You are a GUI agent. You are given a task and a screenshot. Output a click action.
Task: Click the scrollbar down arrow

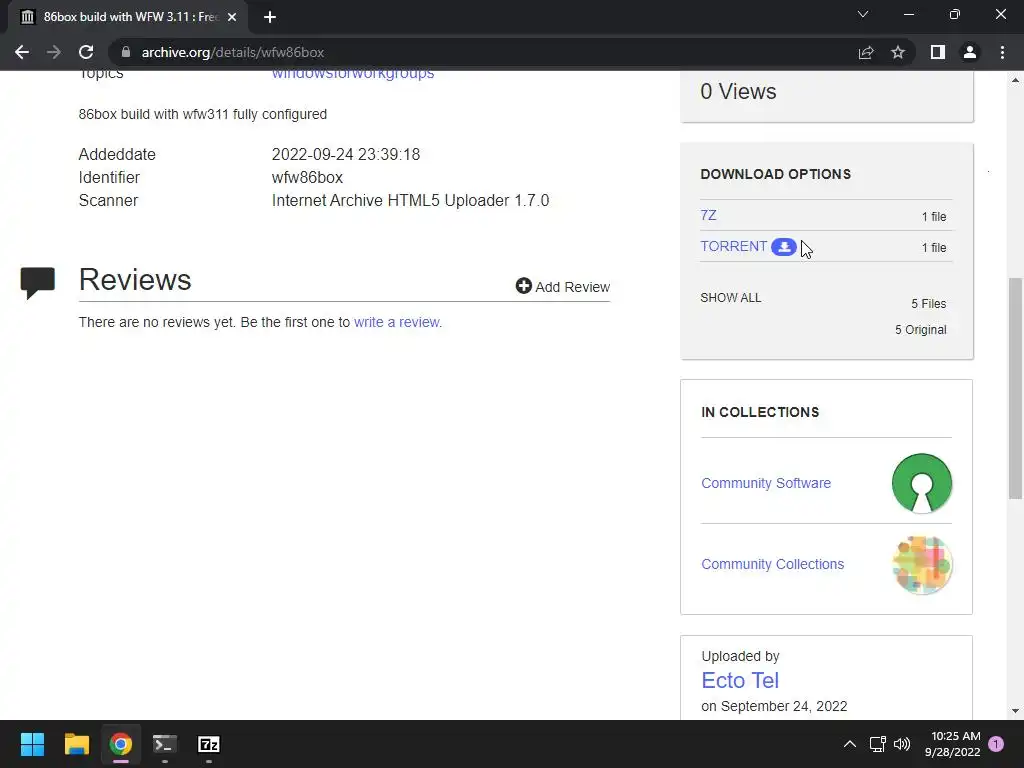coord(1015,711)
